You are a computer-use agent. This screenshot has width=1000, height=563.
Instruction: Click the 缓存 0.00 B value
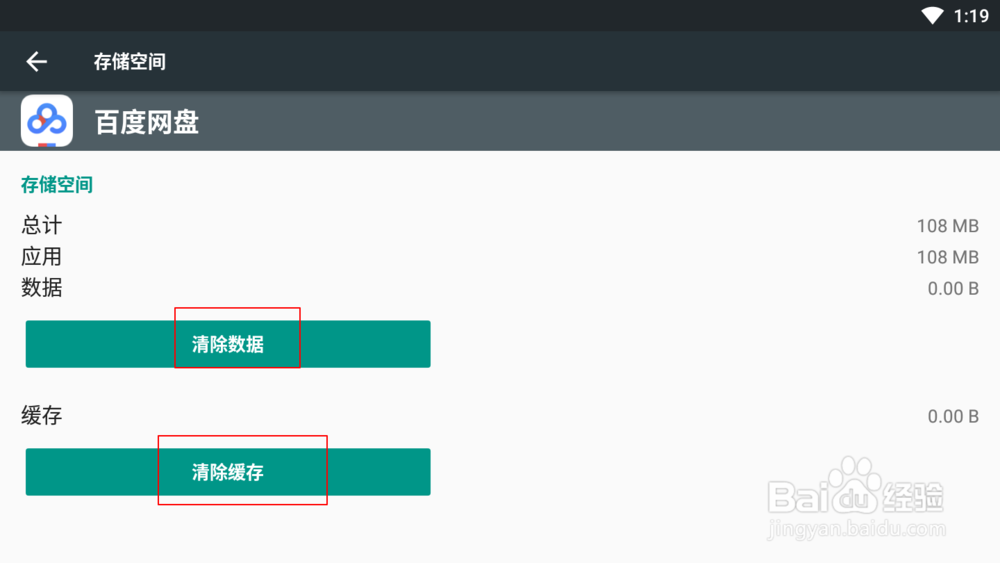pyautogui.click(x=953, y=416)
